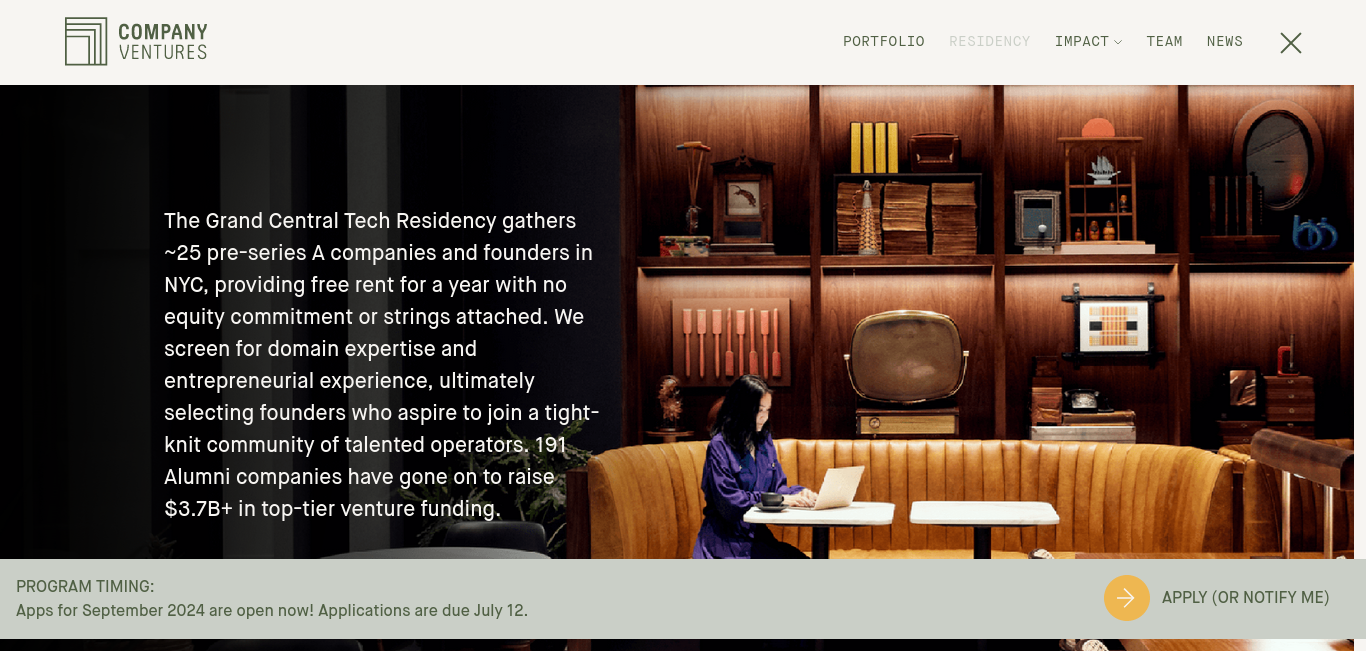This screenshot has height=651, width=1366.
Task: Open the Portfolio page
Action: coord(884,42)
